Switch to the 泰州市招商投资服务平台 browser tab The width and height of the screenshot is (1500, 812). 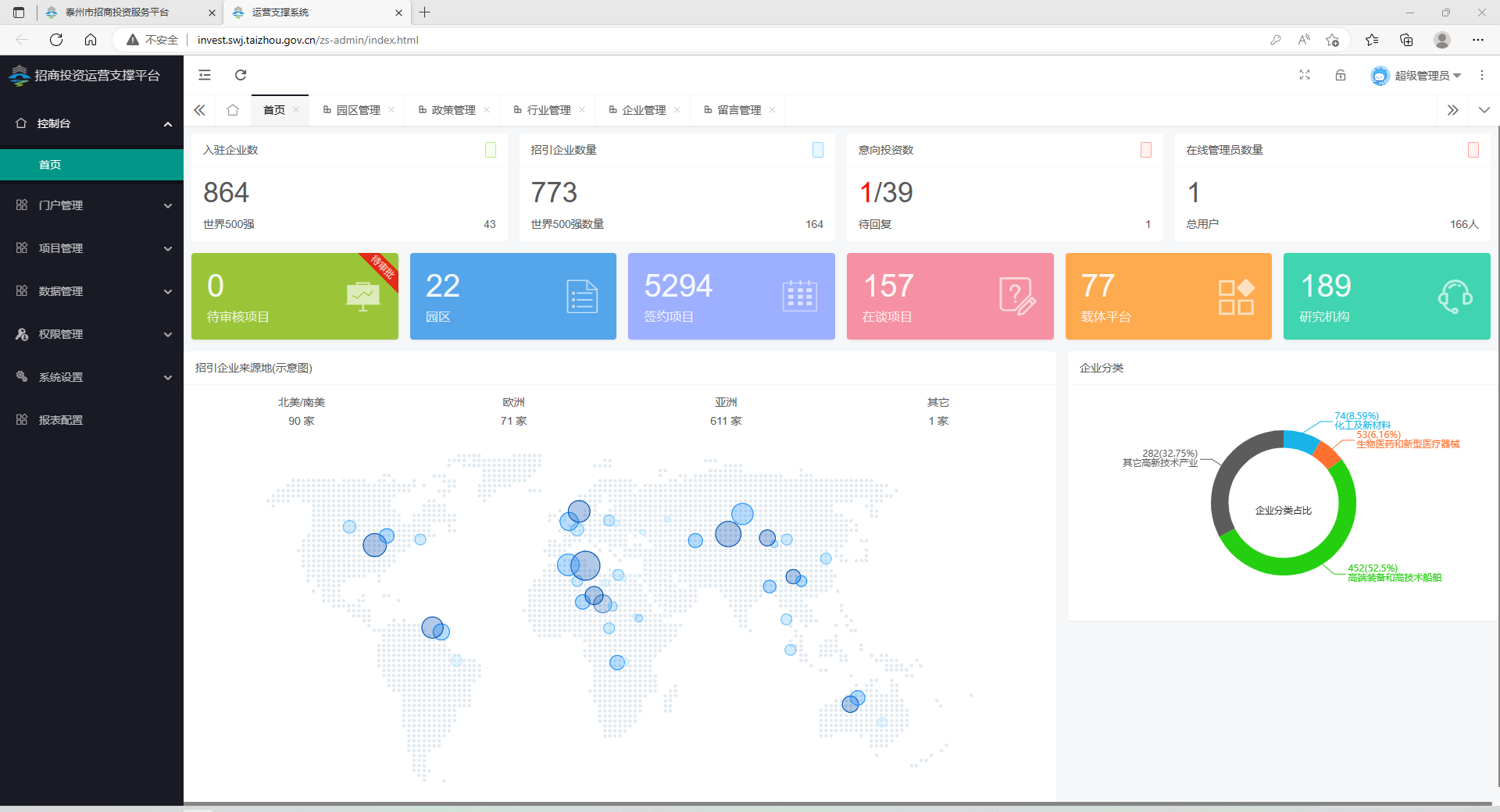point(130,12)
